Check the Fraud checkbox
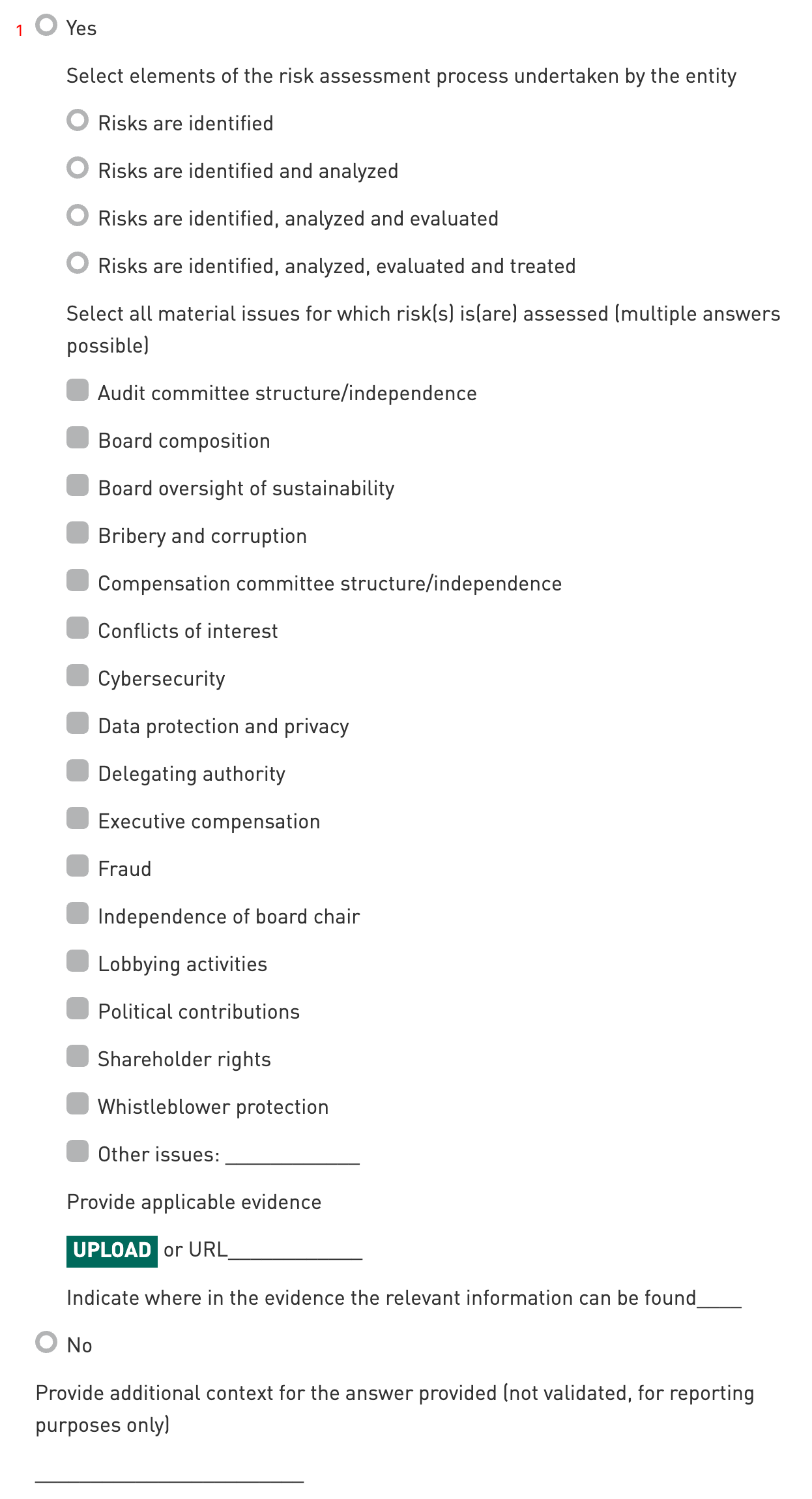 78,866
